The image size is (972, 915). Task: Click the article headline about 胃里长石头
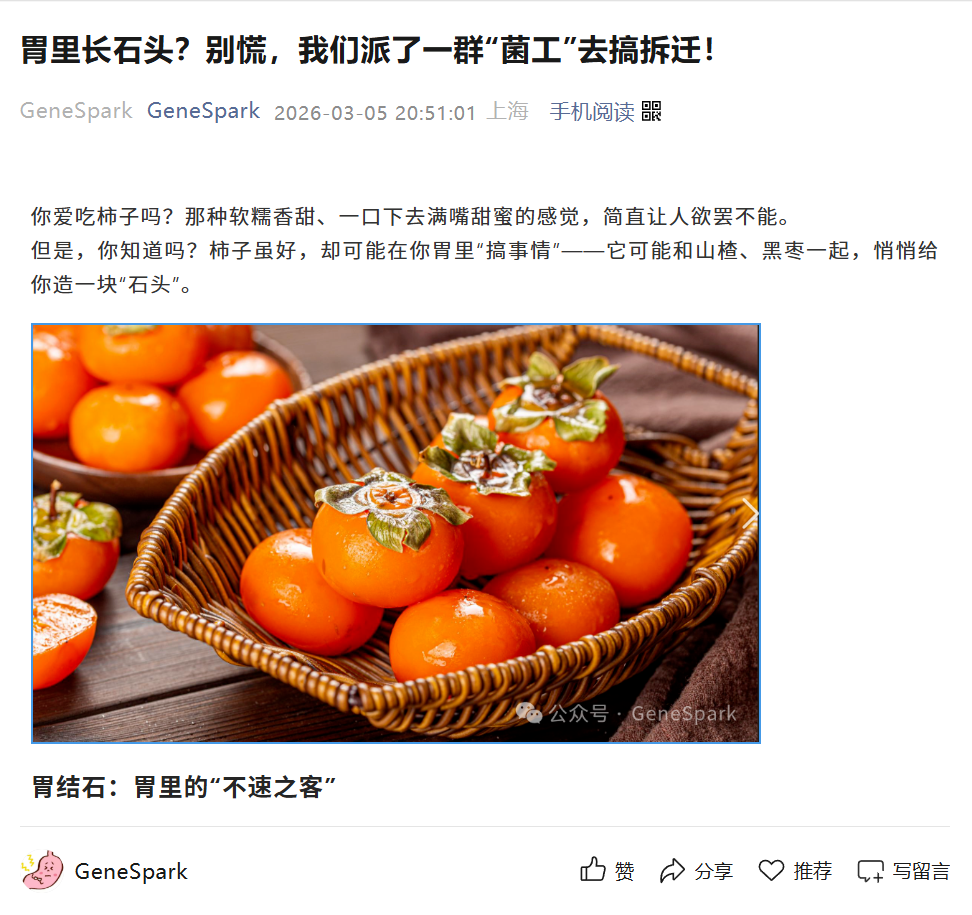pyautogui.click(x=368, y=50)
